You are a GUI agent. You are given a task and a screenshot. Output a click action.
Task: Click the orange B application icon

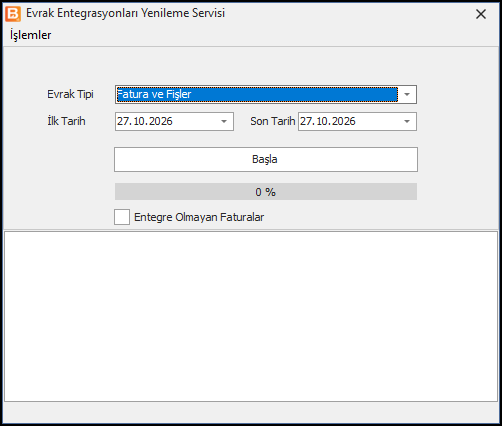[13, 14]
